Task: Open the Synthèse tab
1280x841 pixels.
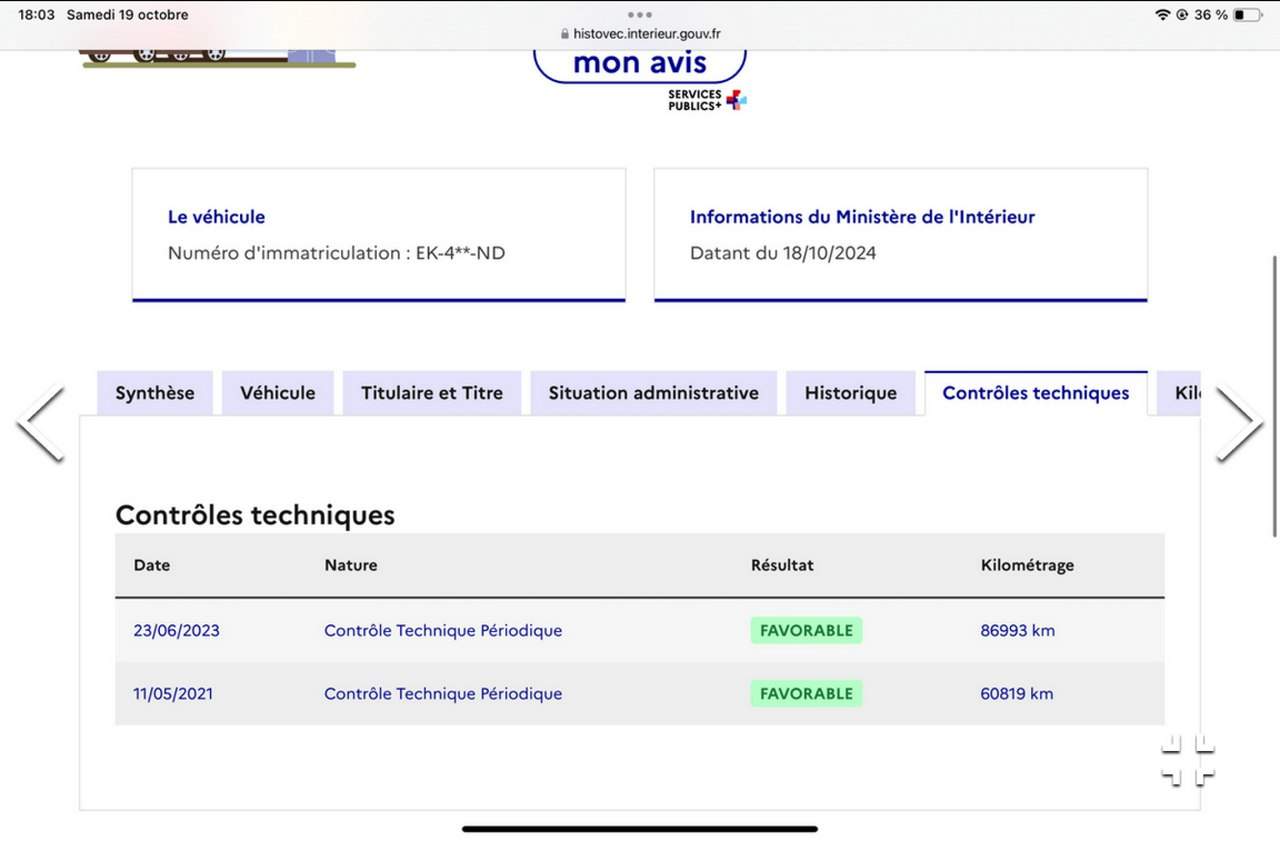Action: (x=155, y=393)
